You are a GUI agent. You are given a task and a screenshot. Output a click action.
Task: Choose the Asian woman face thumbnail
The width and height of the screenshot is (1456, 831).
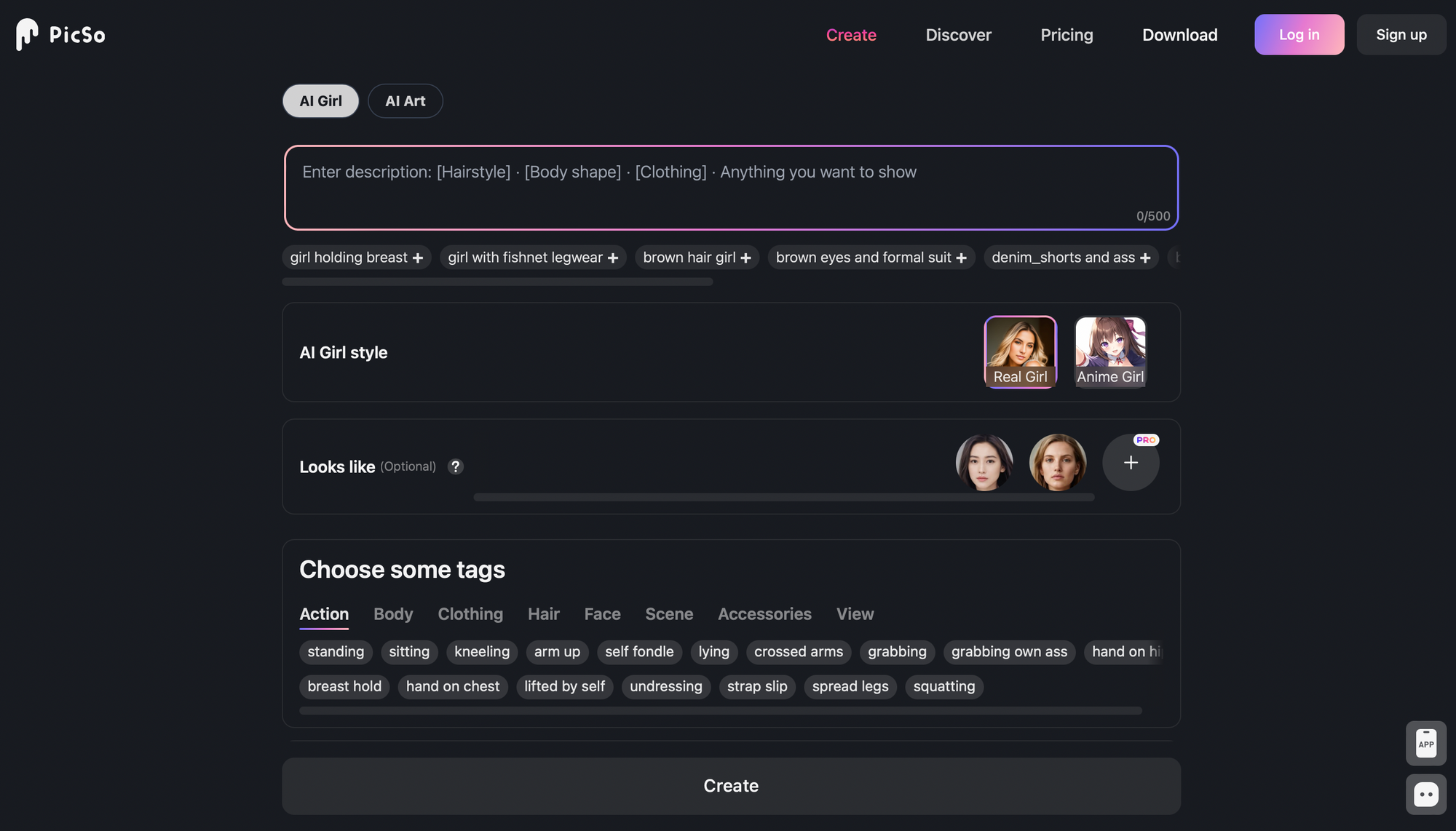click(984, 463)
